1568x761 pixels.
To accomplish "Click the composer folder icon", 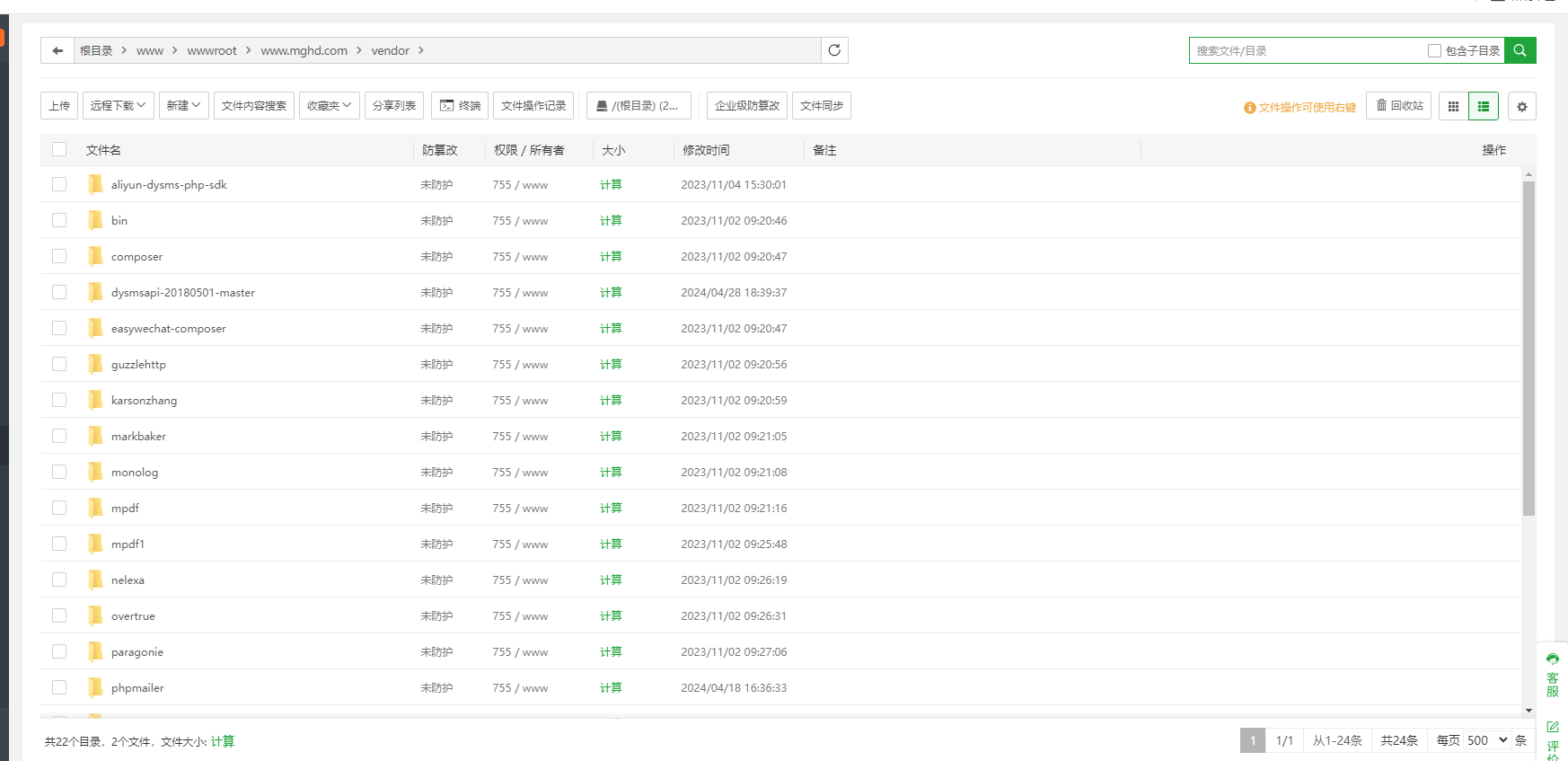I will pyautogui.click(x=95, y=256).
